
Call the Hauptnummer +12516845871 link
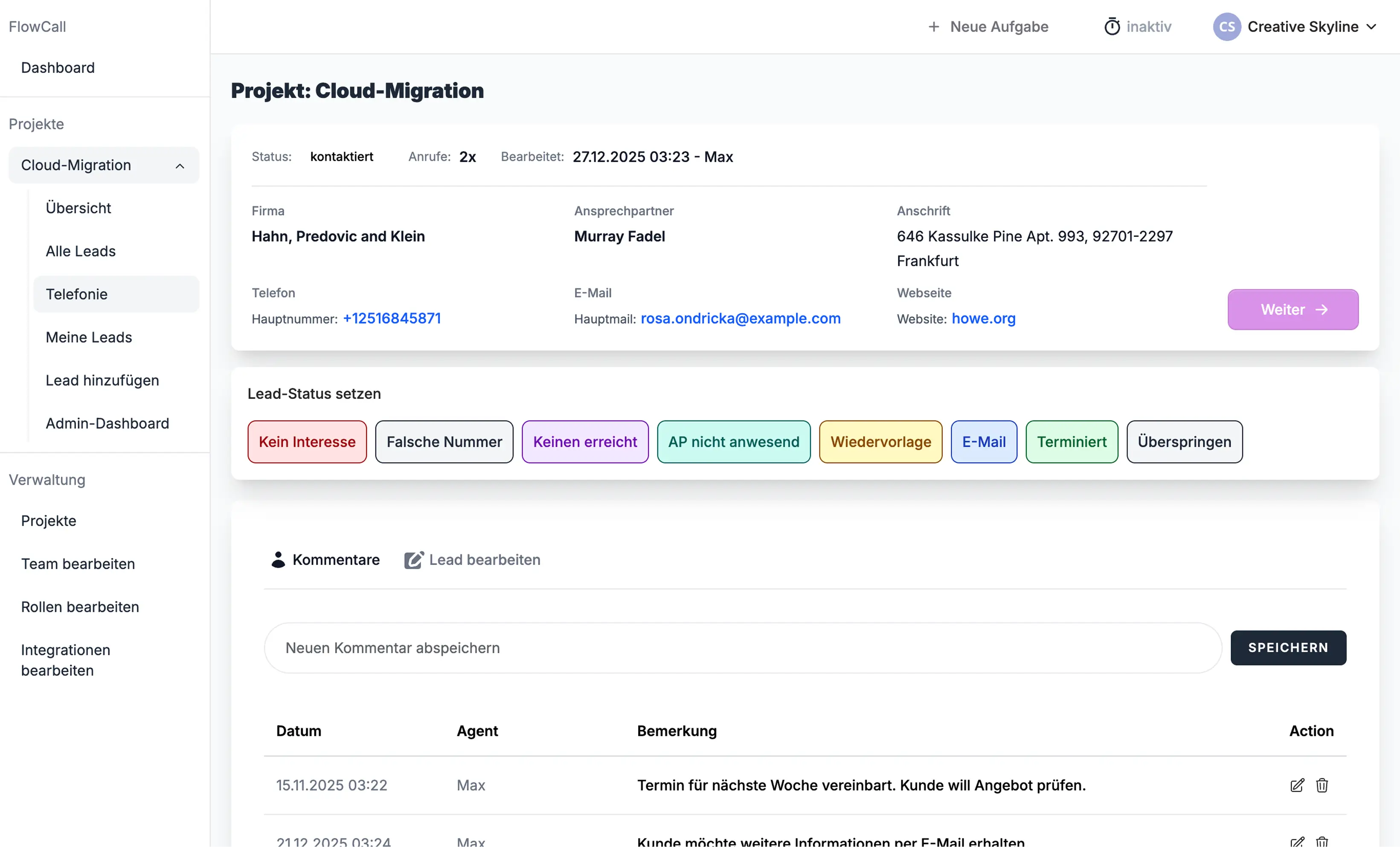point(392,318)
